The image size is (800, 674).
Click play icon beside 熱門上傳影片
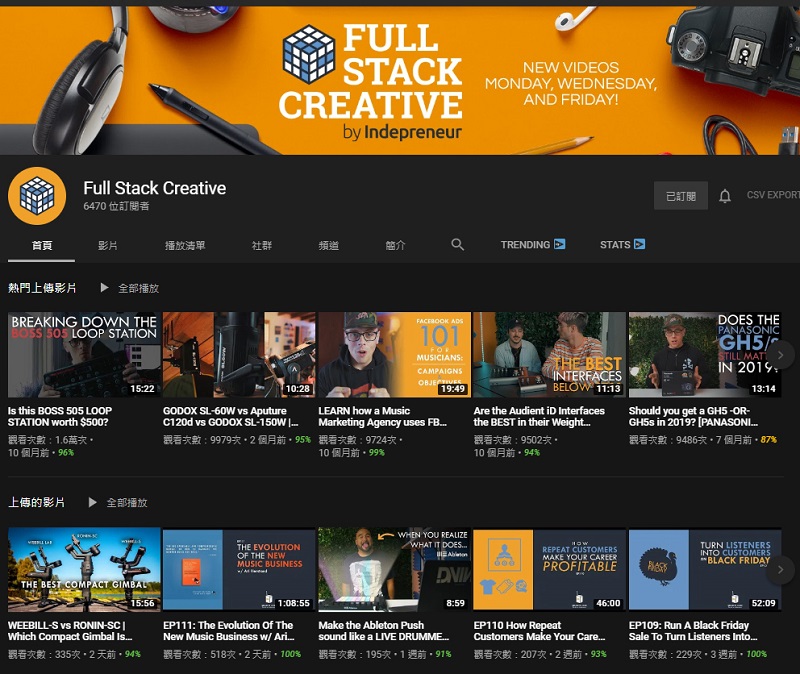(104, 288)
